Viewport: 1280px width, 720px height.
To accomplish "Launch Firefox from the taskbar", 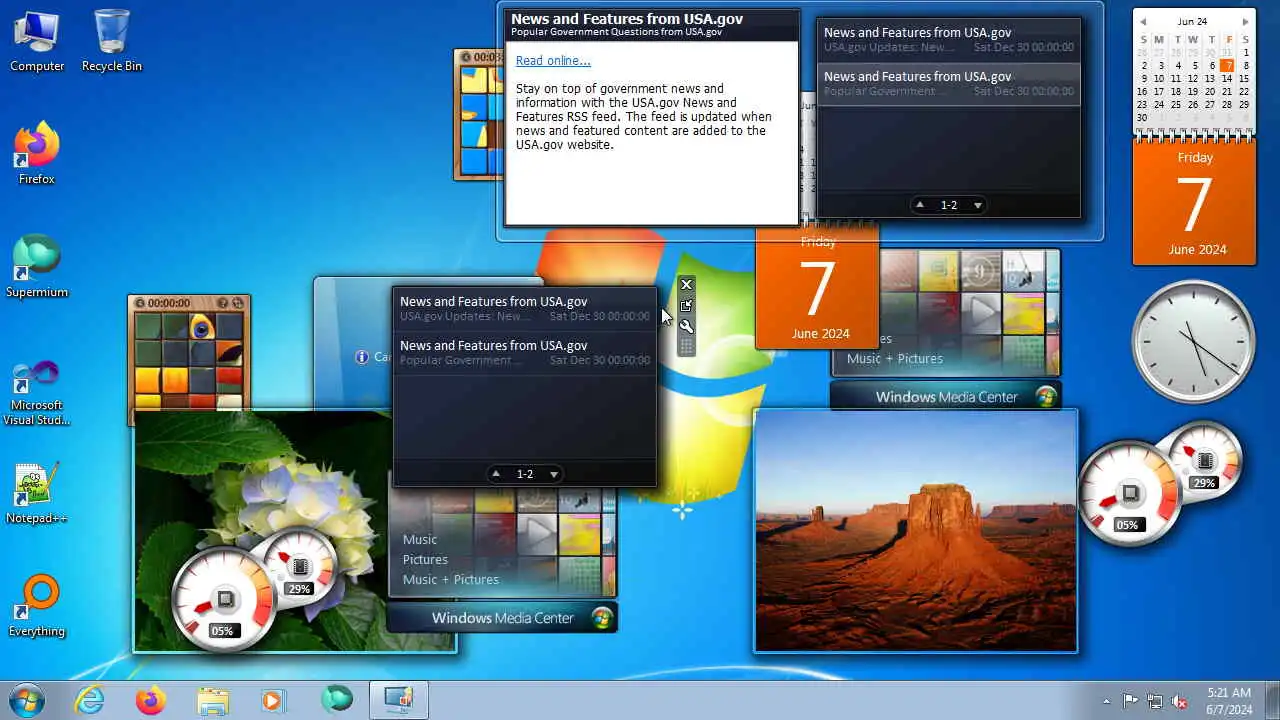I will click(151, 700).
